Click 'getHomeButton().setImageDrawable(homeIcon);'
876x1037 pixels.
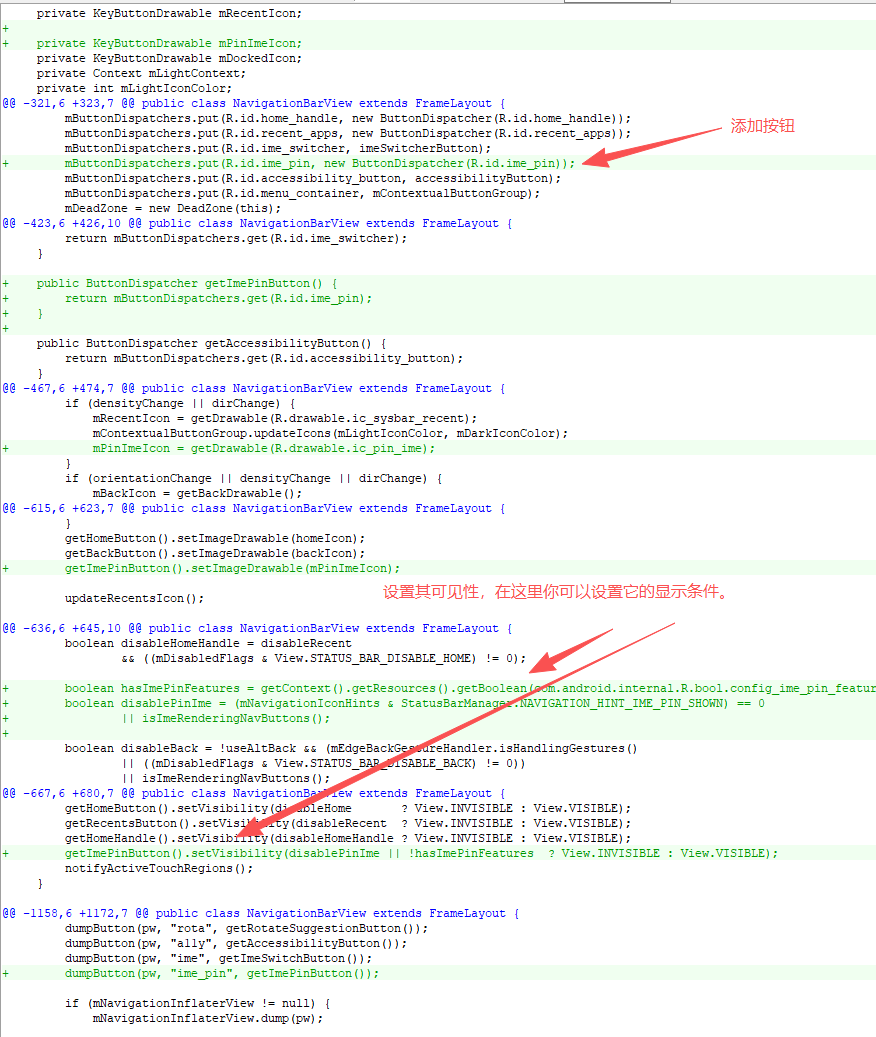(x=215, y=539)
